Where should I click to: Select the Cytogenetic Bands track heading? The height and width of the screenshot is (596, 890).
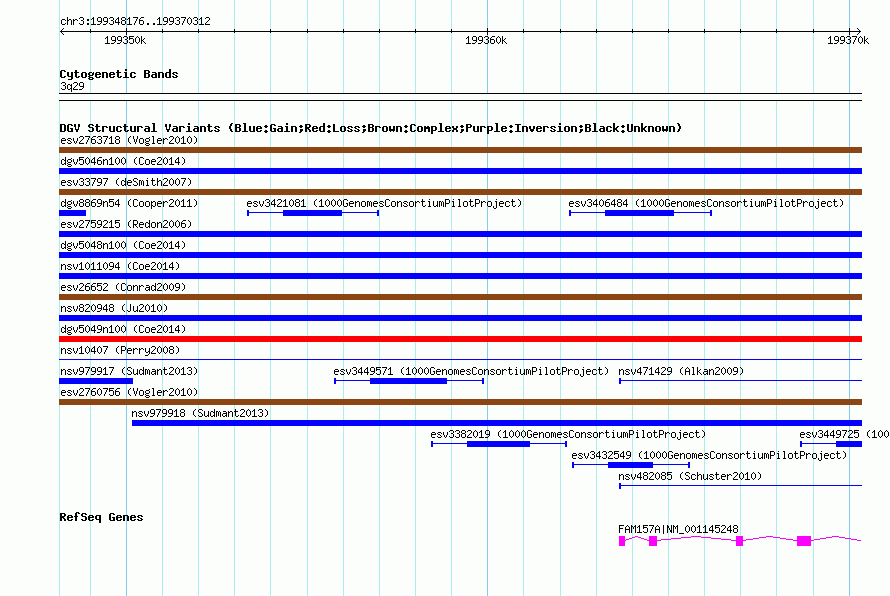pos(119,74)
